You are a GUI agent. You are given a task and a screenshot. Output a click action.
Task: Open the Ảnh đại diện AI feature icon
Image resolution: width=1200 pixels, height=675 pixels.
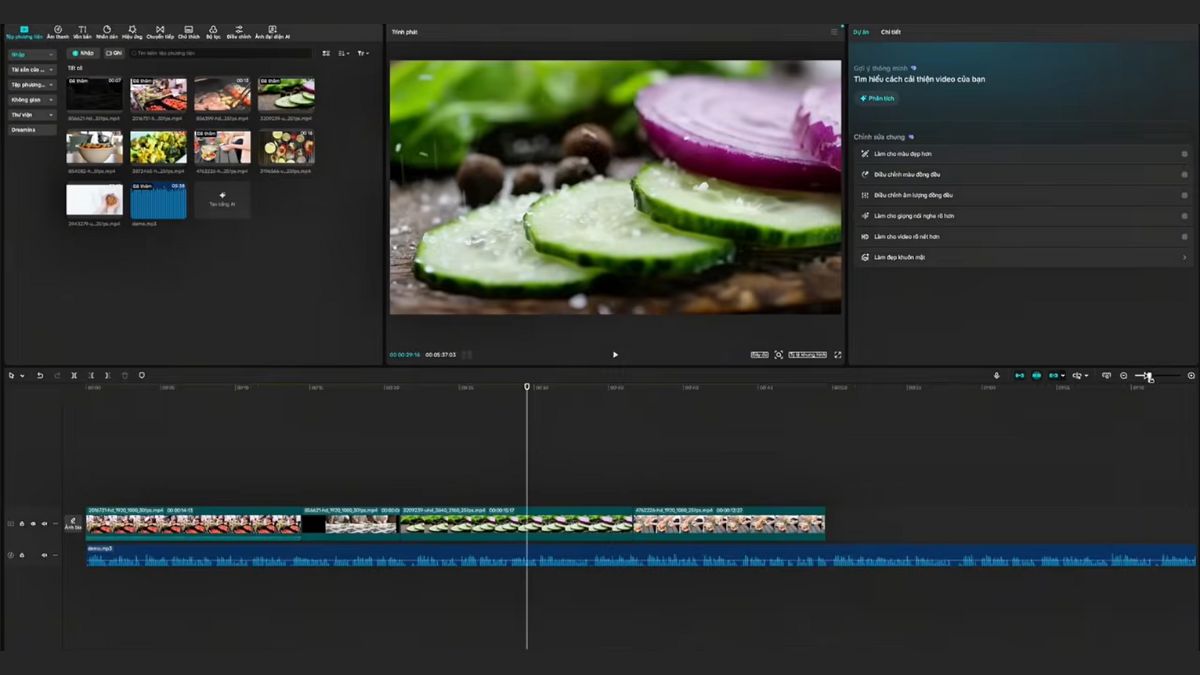coord(272,27)
